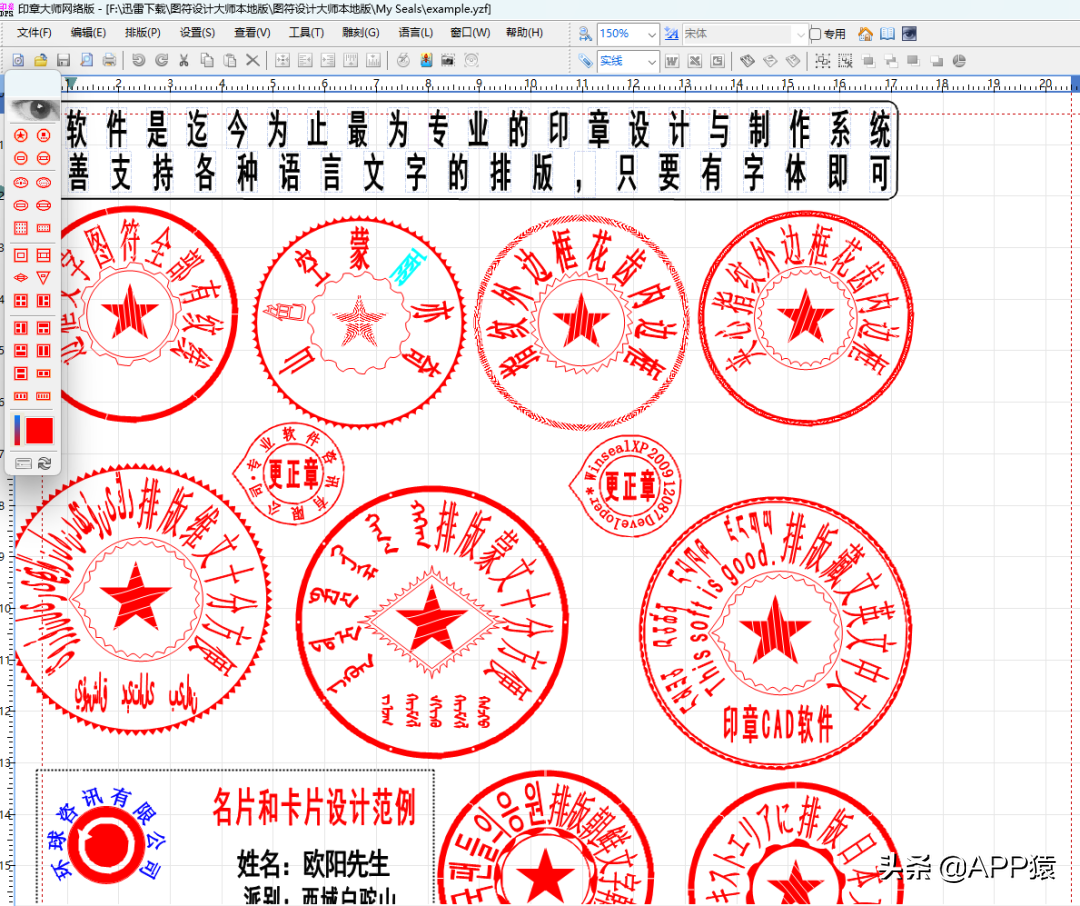Click the blue-red gradient swatch

point(17,431)
